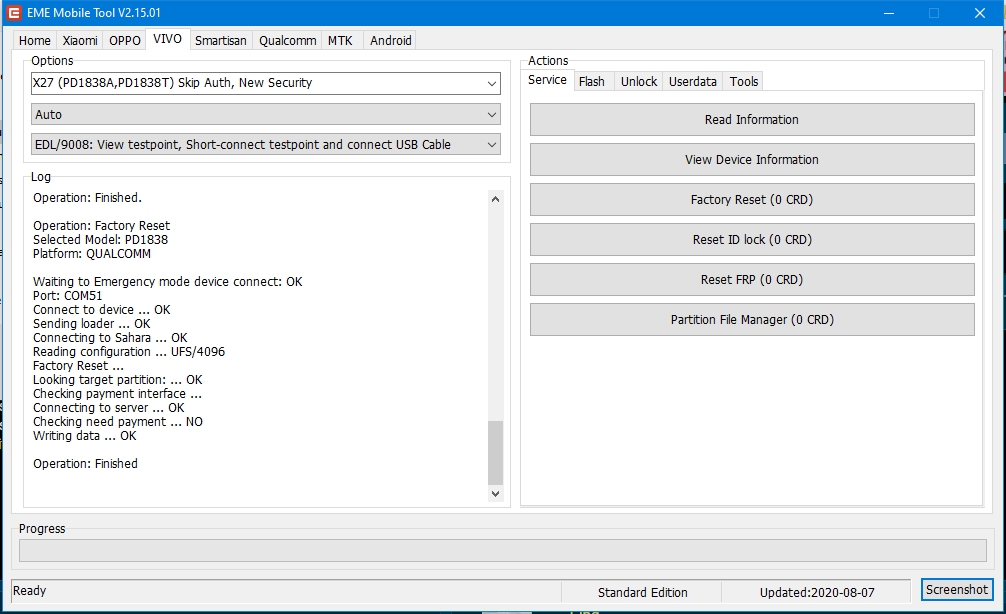Open the Home tab
This screenshot has height=614, width=1006.
pos(35,40)
